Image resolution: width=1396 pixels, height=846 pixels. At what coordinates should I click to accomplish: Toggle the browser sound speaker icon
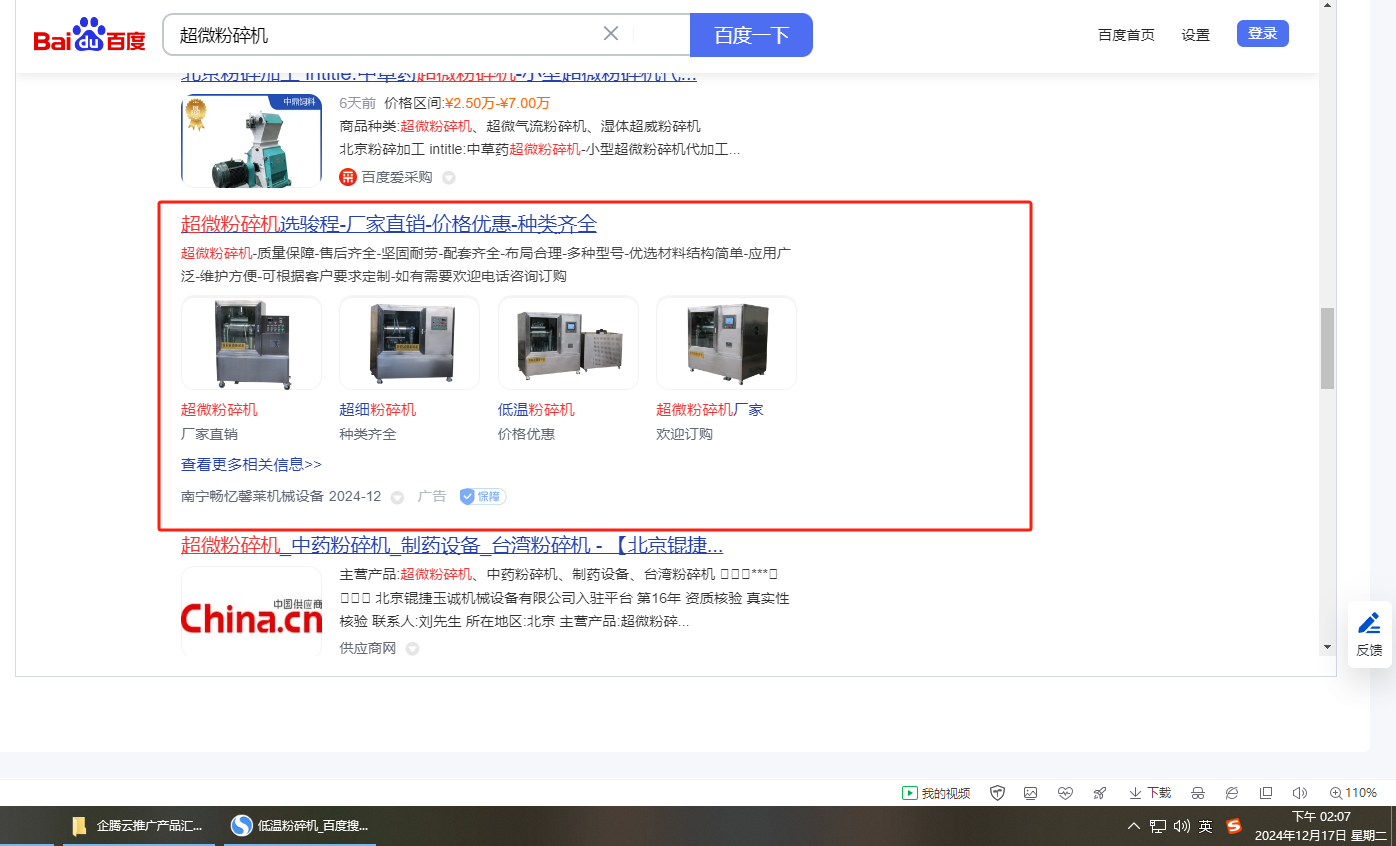click(1300, 793)
